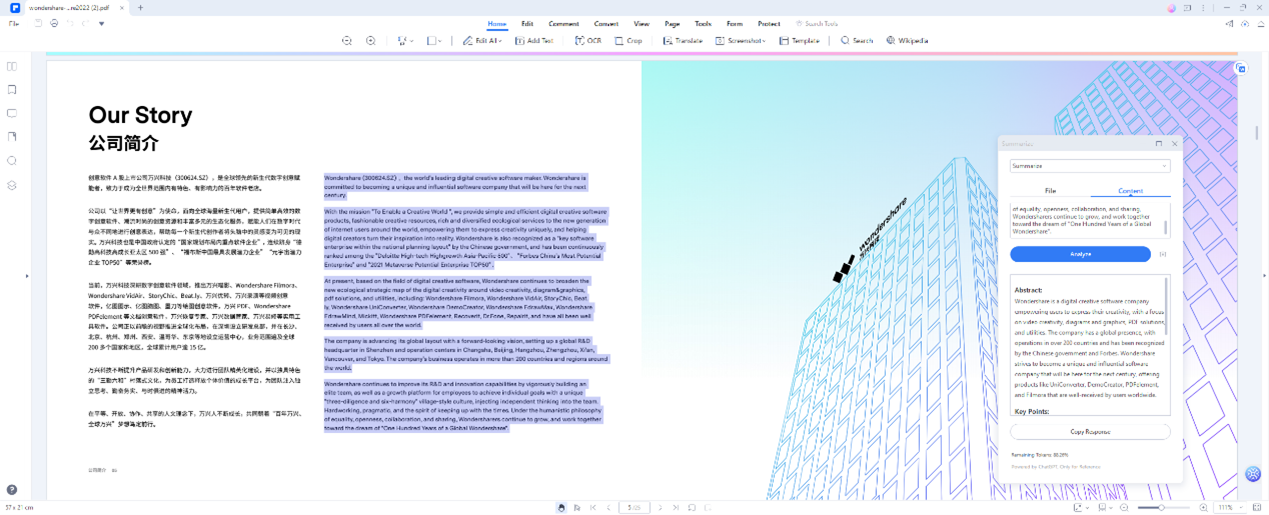
Task: Expand the Summarize dropdown
Action: [x=1164, y=166]
